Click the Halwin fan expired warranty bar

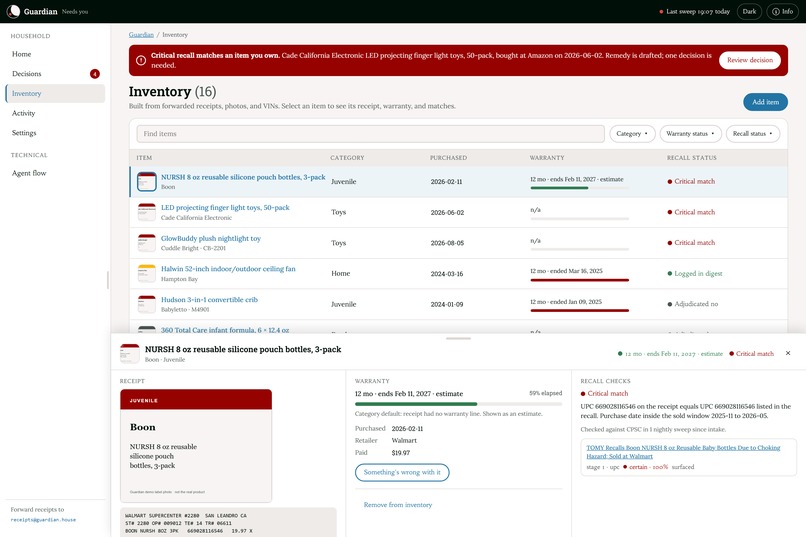579,280
